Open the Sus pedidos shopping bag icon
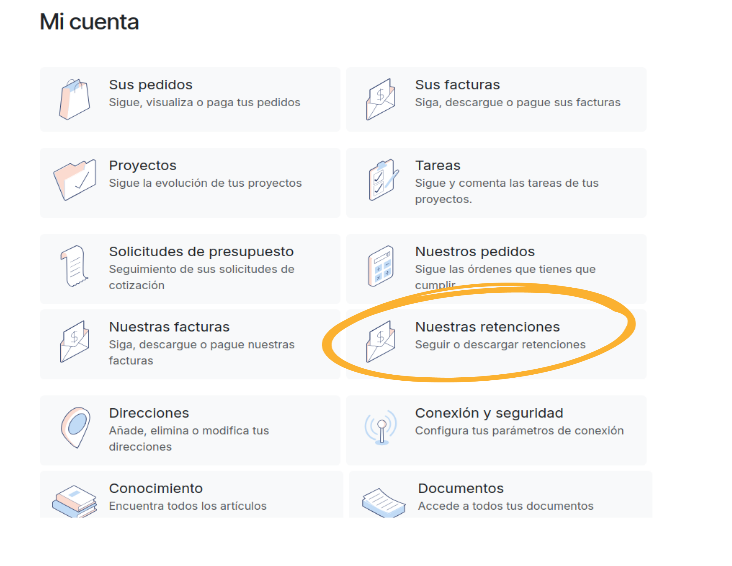Image resolution: width=732 pixels, height=566 pixels. pos(74,99)
